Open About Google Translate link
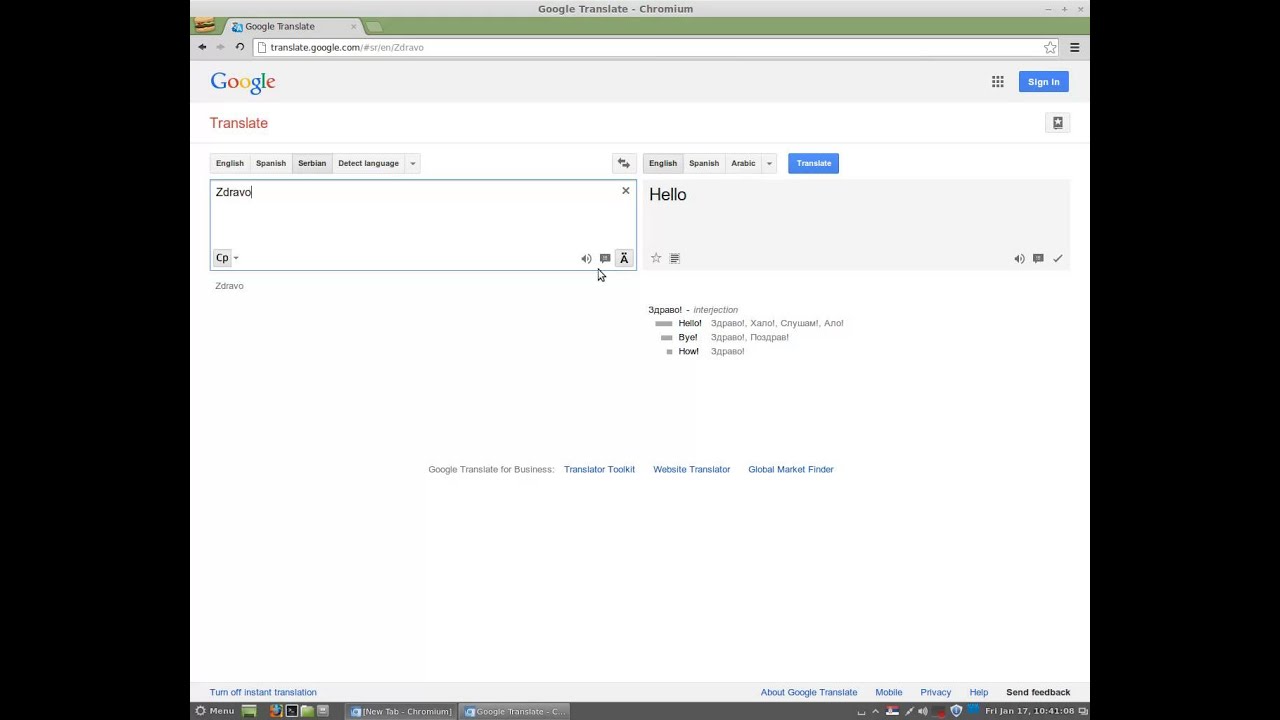 [x=809, y=692]
